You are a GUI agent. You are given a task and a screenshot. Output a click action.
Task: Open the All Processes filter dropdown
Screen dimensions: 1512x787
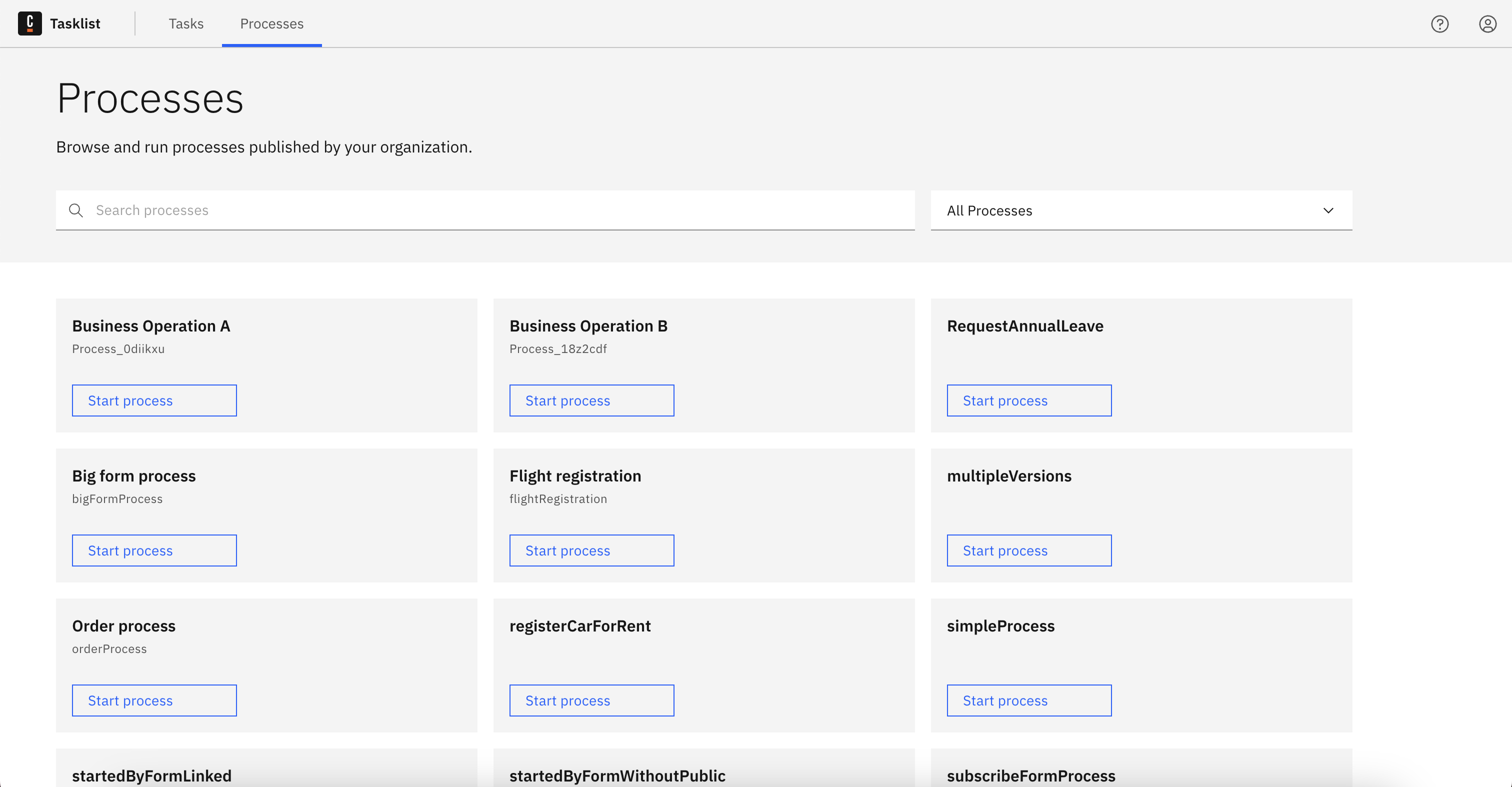tap(1140, 210)
